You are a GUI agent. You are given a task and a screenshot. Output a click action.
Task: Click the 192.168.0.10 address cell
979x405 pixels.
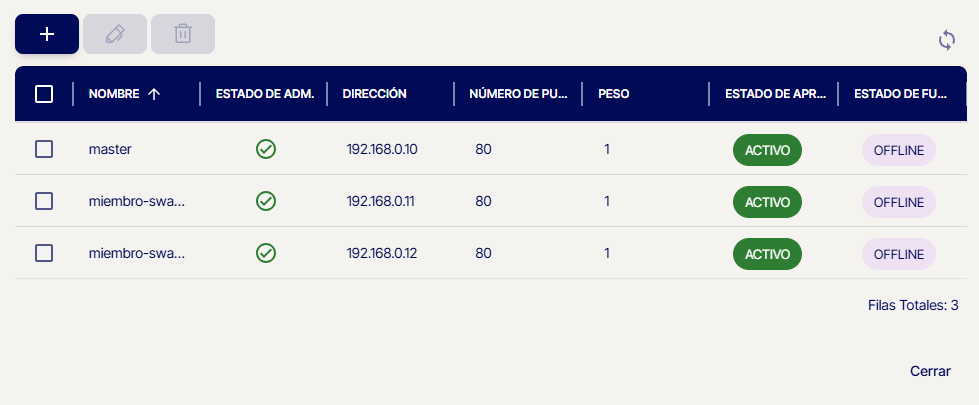[x=382, y=149]
